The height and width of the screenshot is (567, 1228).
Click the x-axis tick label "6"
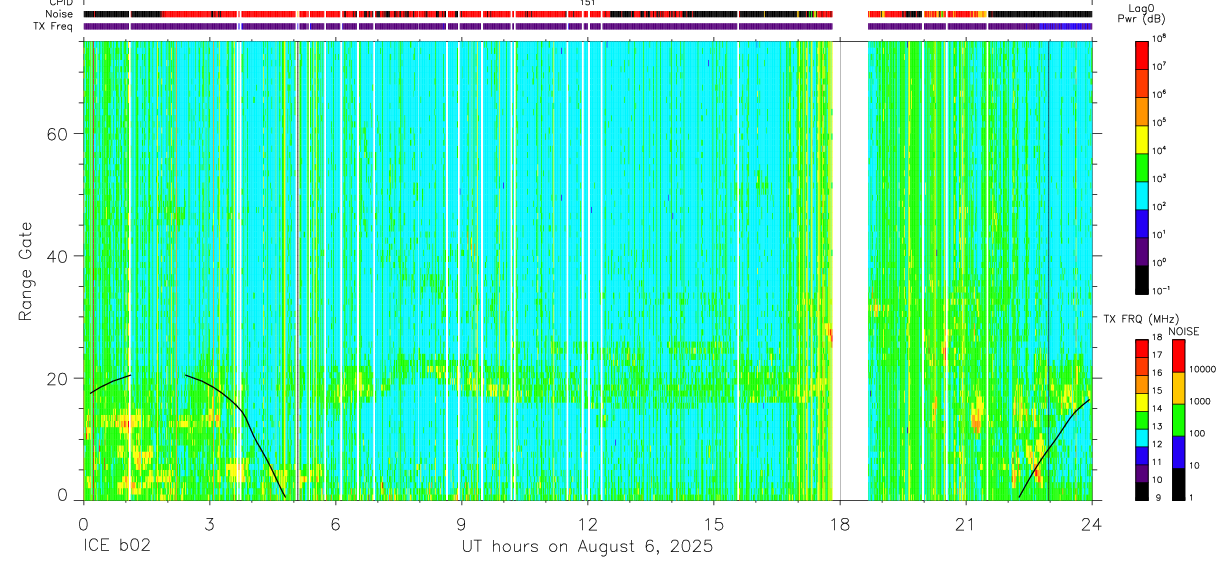tap(335, 525)
